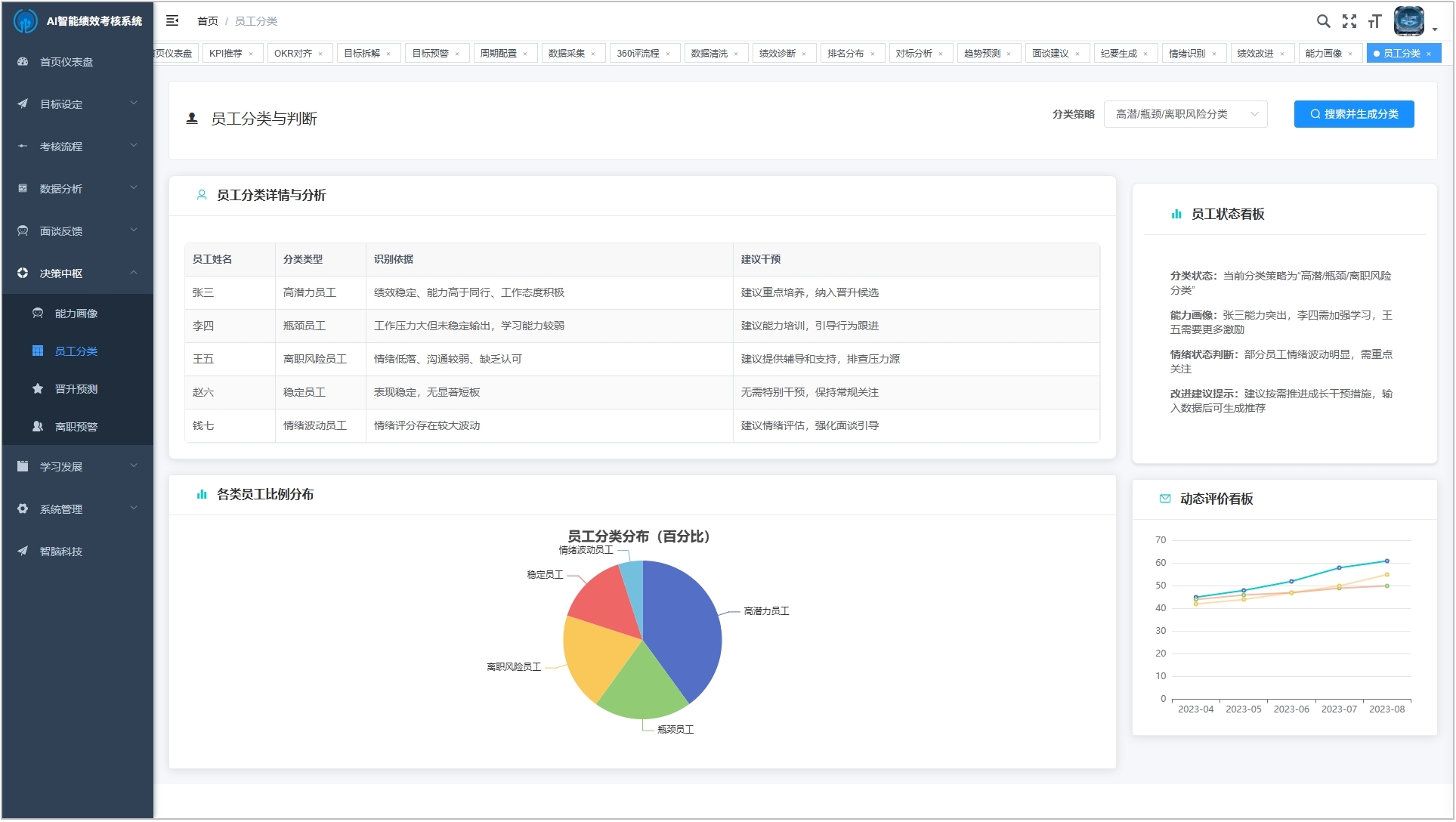Open 晋升预测 sidebar item
The image size is (1456, 822).
[76, 389]
